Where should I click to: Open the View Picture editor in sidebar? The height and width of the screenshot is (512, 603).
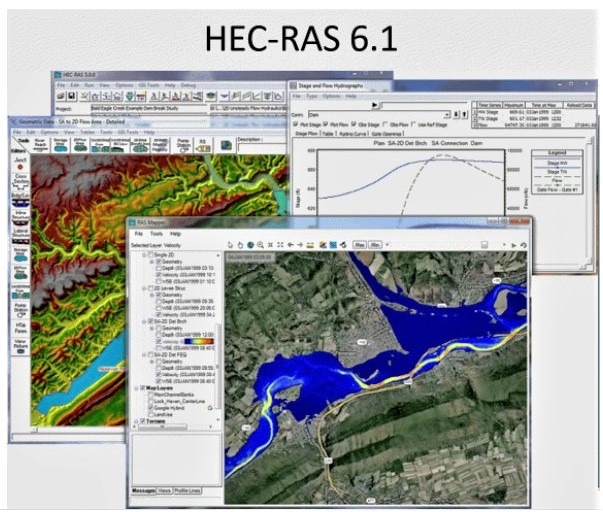pos(20,346)
